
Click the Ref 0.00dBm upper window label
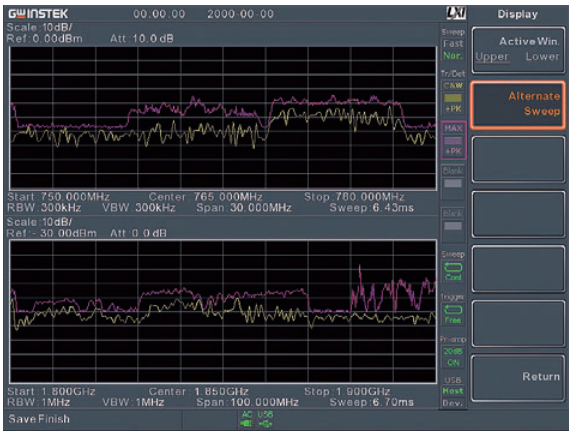[45, 38]
